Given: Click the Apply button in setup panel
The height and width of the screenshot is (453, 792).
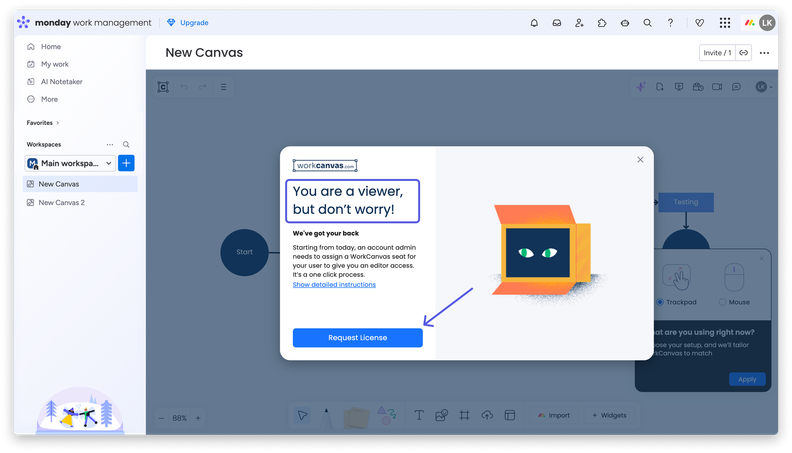Looking at the screenshot, I should [747, 379].
